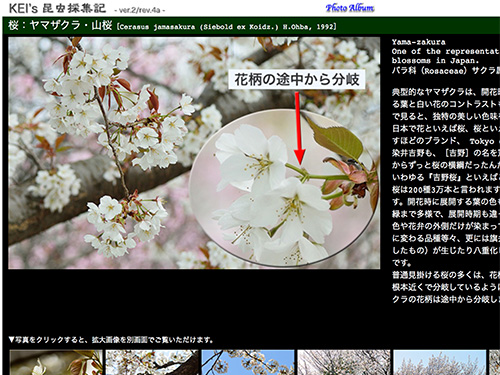Click the 写真をクリックすると instruction line

click(111, 340)
